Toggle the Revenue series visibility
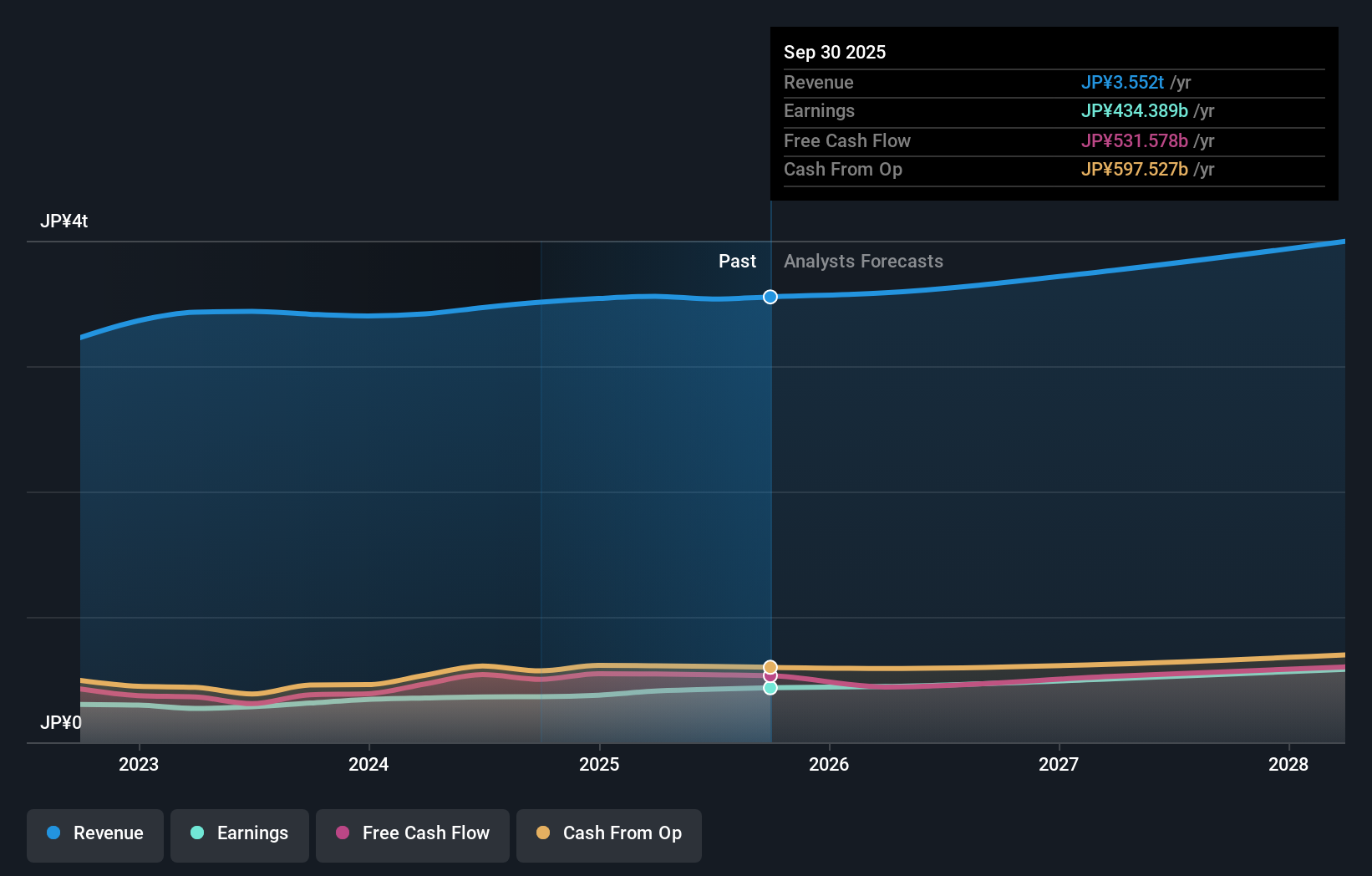Image resolution: width=1372 pixels, height=876 pixels. click(94, 833)
